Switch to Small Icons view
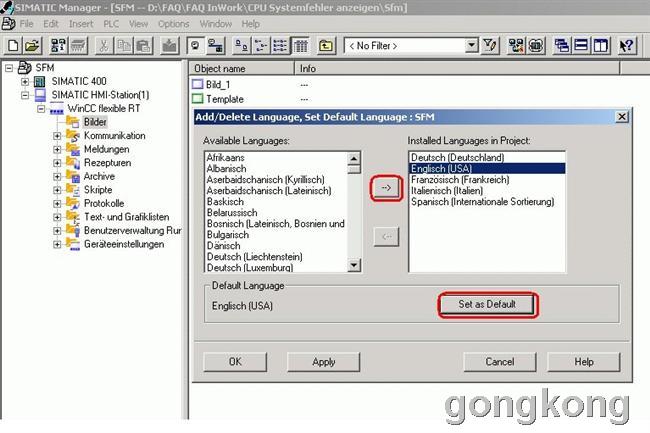Viewport: 650px width, 433px height. pos(261,46)
